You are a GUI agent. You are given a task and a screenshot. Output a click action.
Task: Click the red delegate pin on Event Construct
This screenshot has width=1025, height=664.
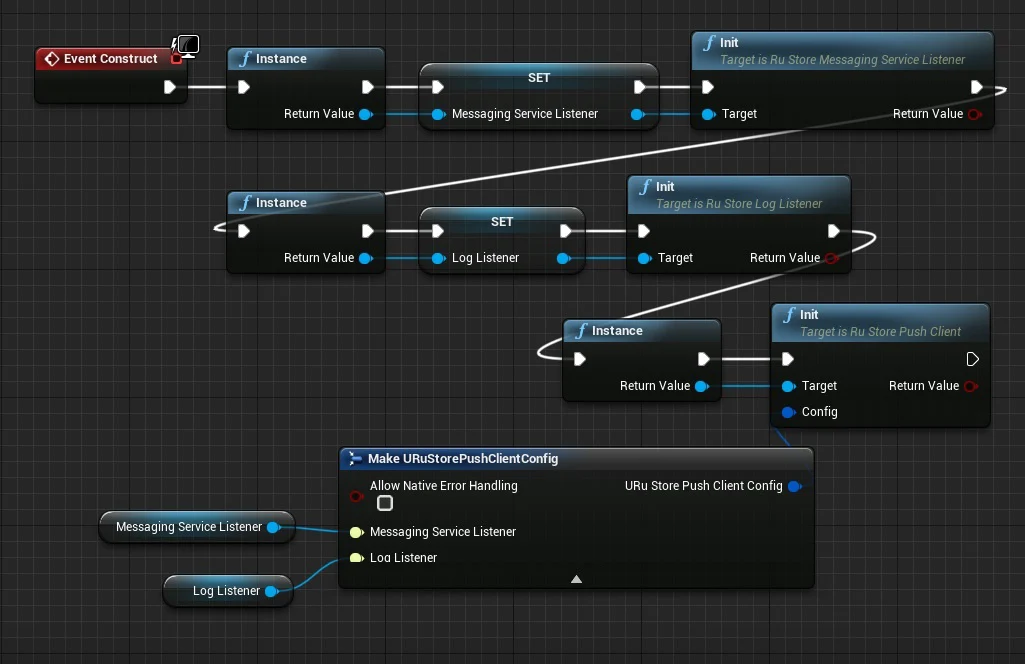[176, 59]
